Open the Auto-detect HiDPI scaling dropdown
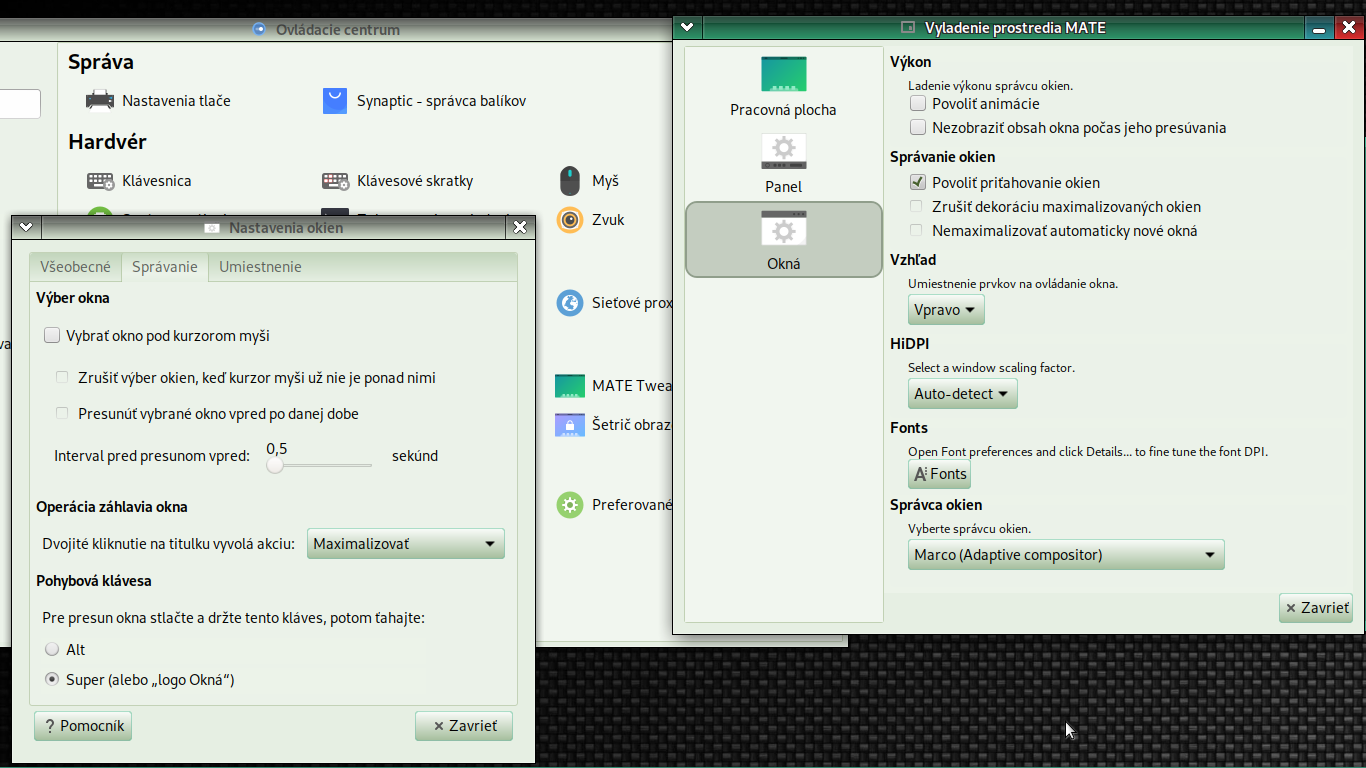The width and height of the screenshot is (1366, 768). coord(962,394)
